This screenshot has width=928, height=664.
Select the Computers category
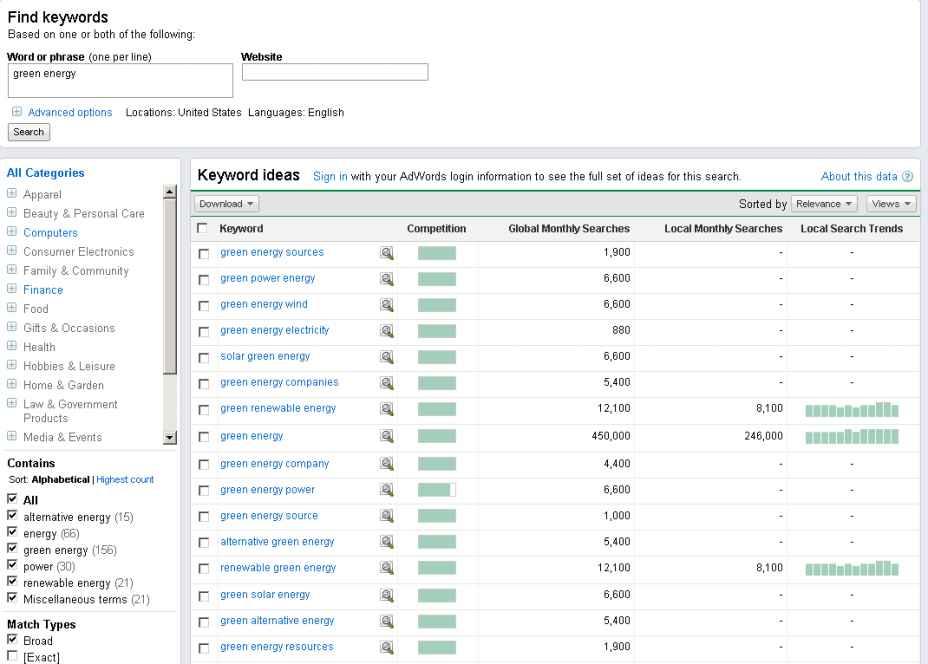pyautogui.click(x=50, y=233)
